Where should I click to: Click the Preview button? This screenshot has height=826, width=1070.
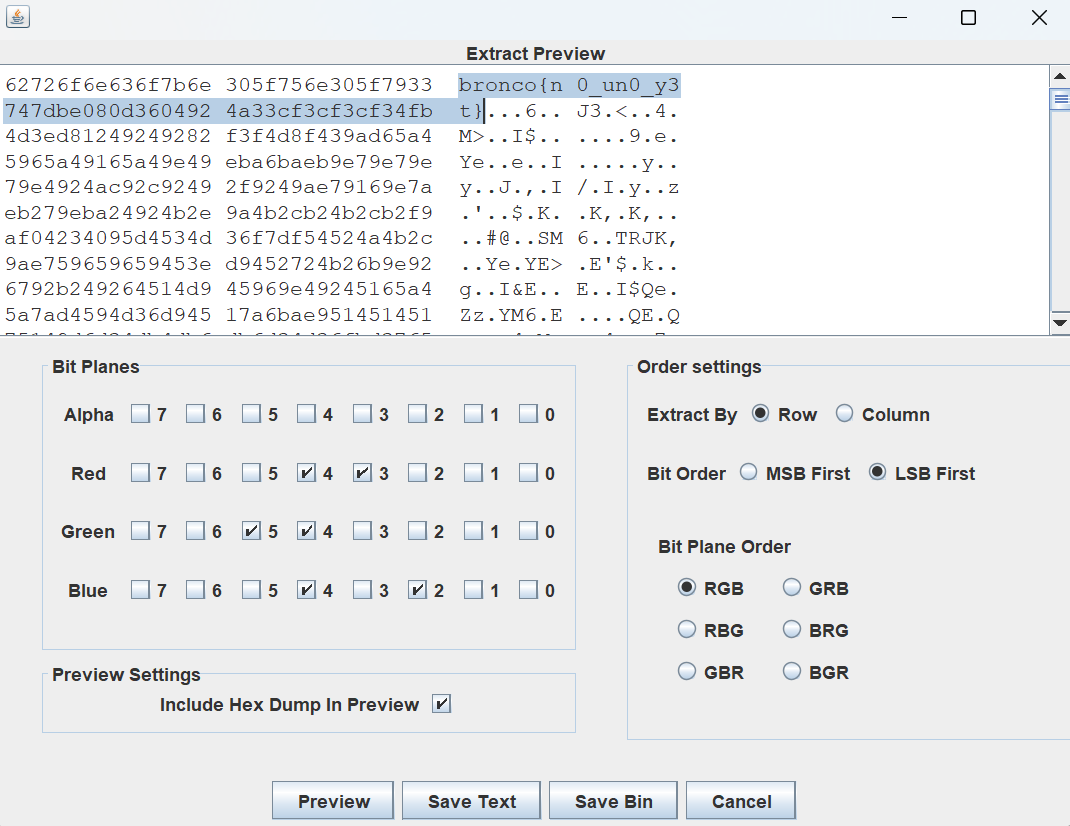click(x=333, y=801)
